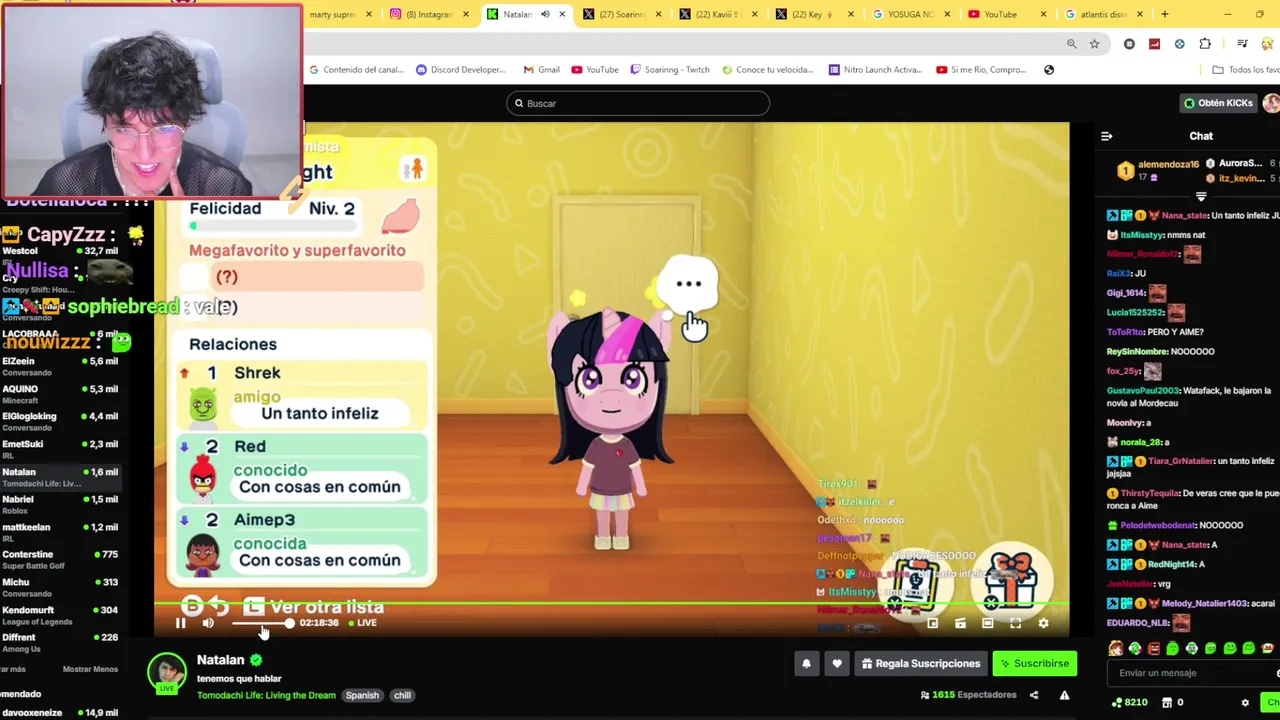Open Natalan's channel avatar
The height and width of the screenshot is (720, 1280).
(x=167, y=672)
